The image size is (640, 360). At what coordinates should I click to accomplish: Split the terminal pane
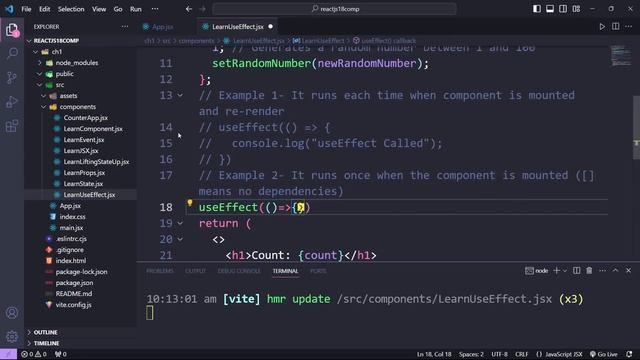click(576, 271)
